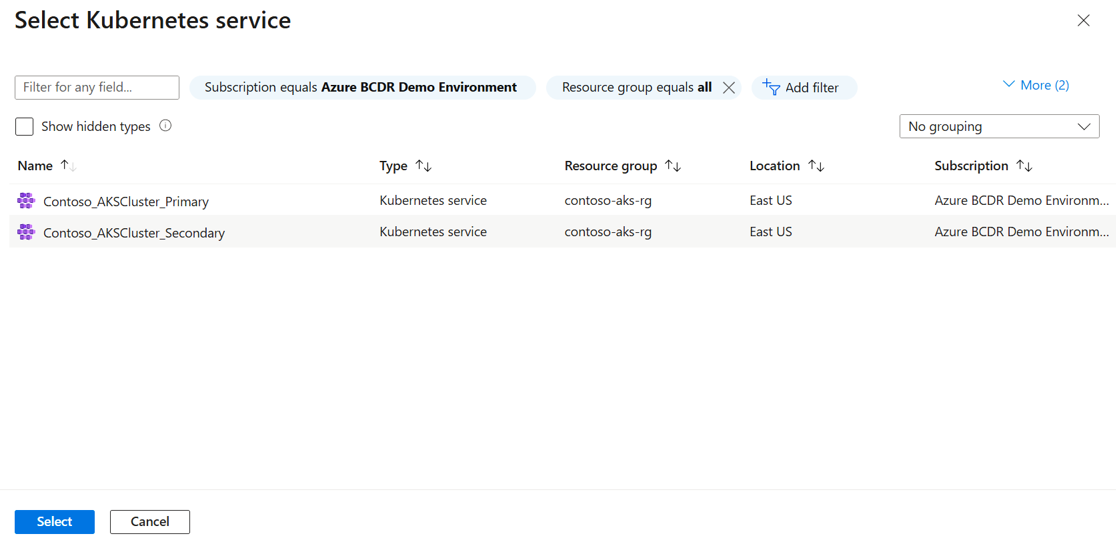Open the No grouping dropdown
This screenshot has width=1116, height=537.
[999, 127]
